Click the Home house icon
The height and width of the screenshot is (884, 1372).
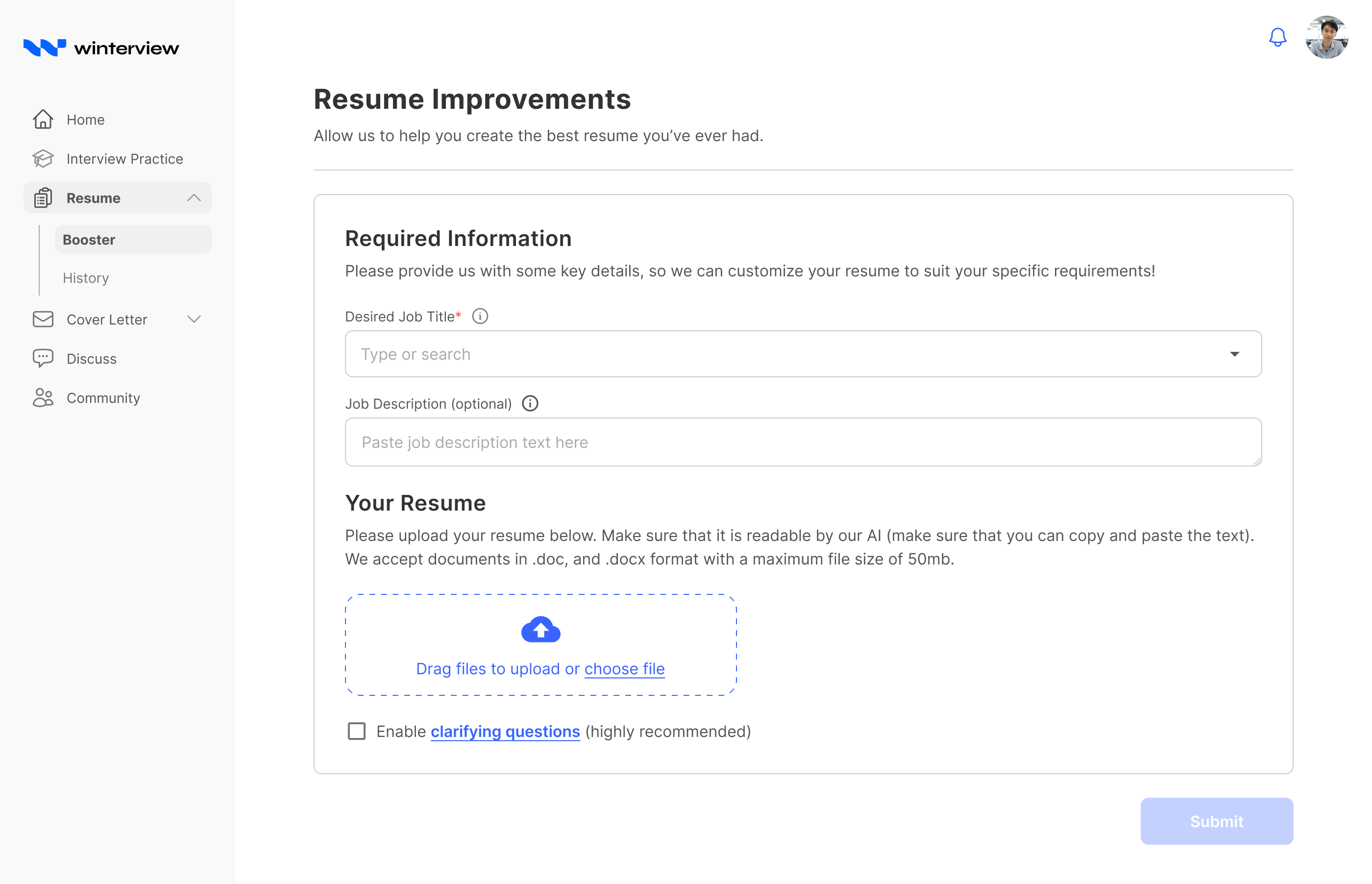(x=43, y=120)
